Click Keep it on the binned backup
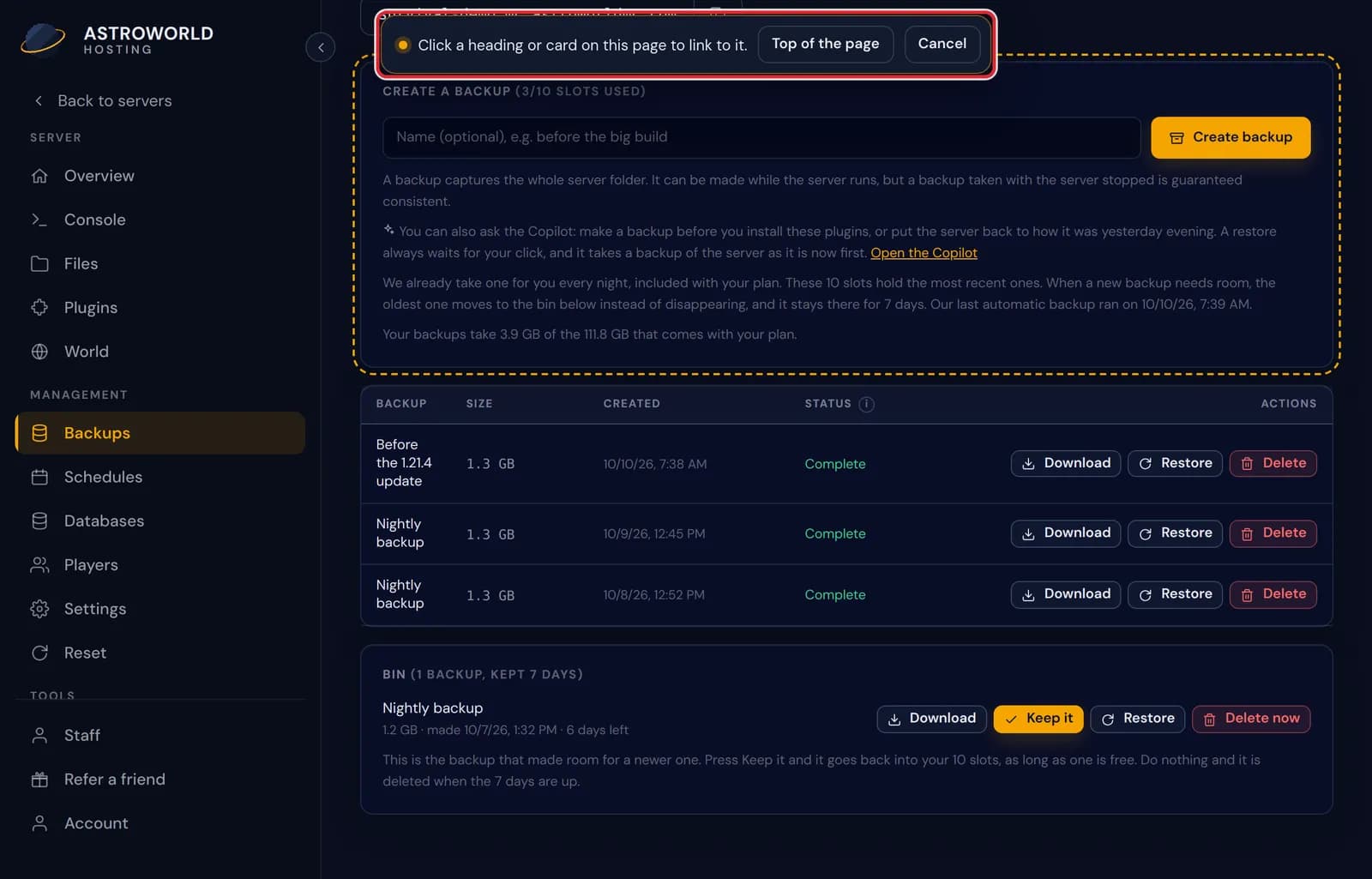The height and width of the screenshot is (879, 1372). click(1038, 719)
